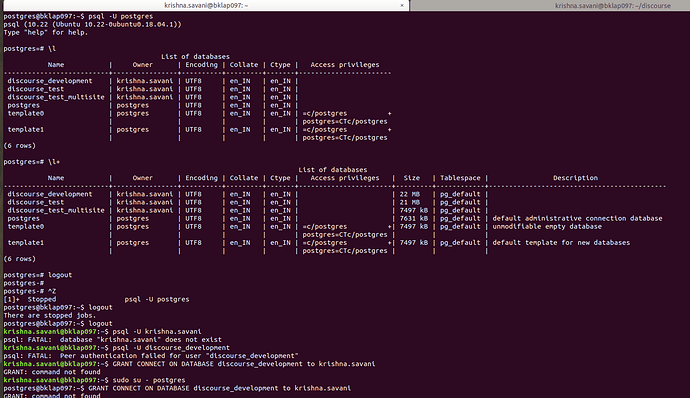
Task: Click 'default administrative connection database' description
Action: pos(577,218)
